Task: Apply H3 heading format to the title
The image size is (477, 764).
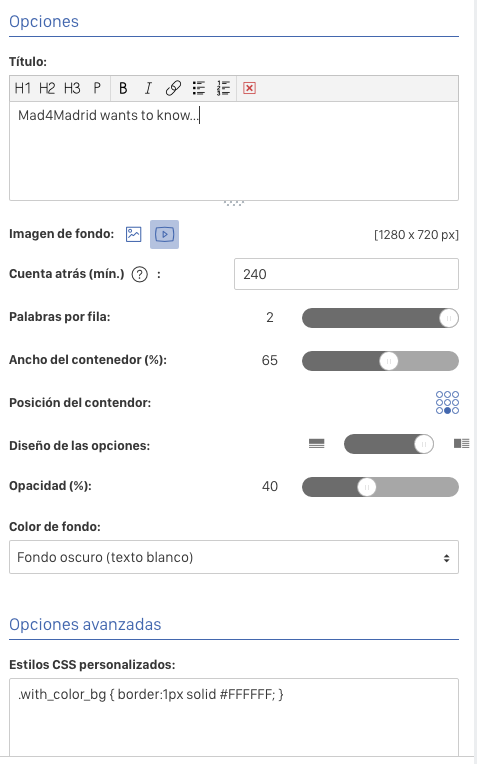Action: coord(72,88)
